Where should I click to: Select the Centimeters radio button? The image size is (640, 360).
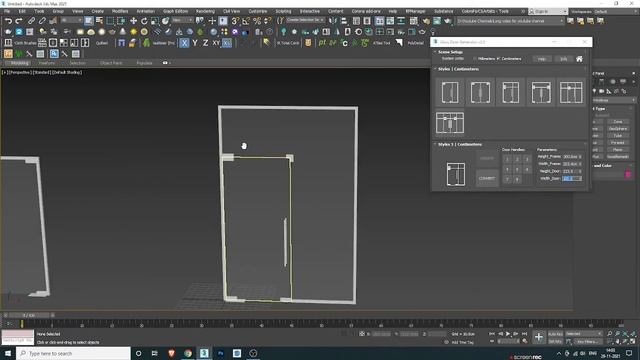pos(498,59)
